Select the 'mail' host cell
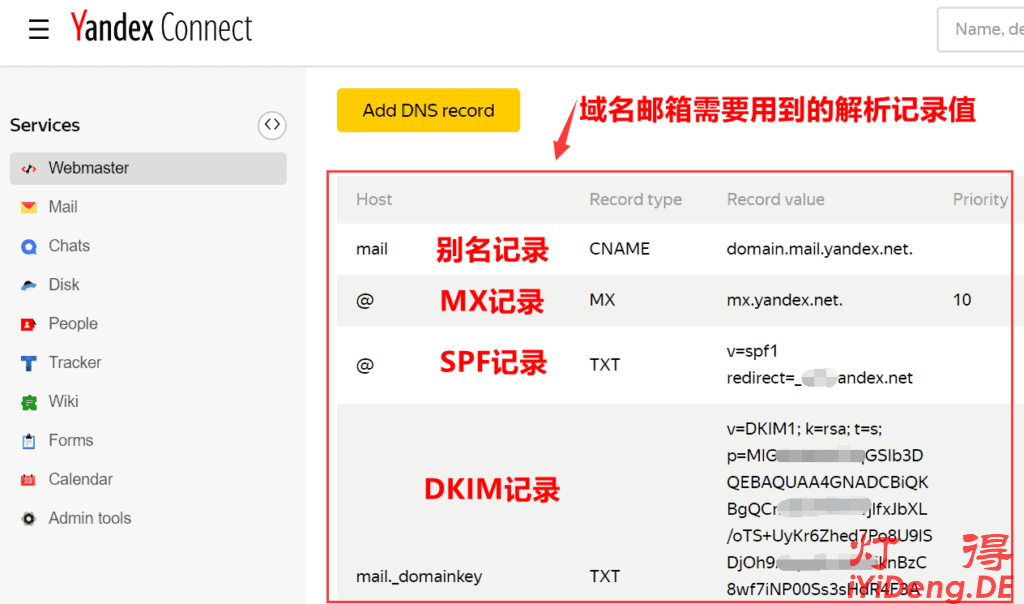Viewport: 1024px width, 604px height. pos(372,249)
